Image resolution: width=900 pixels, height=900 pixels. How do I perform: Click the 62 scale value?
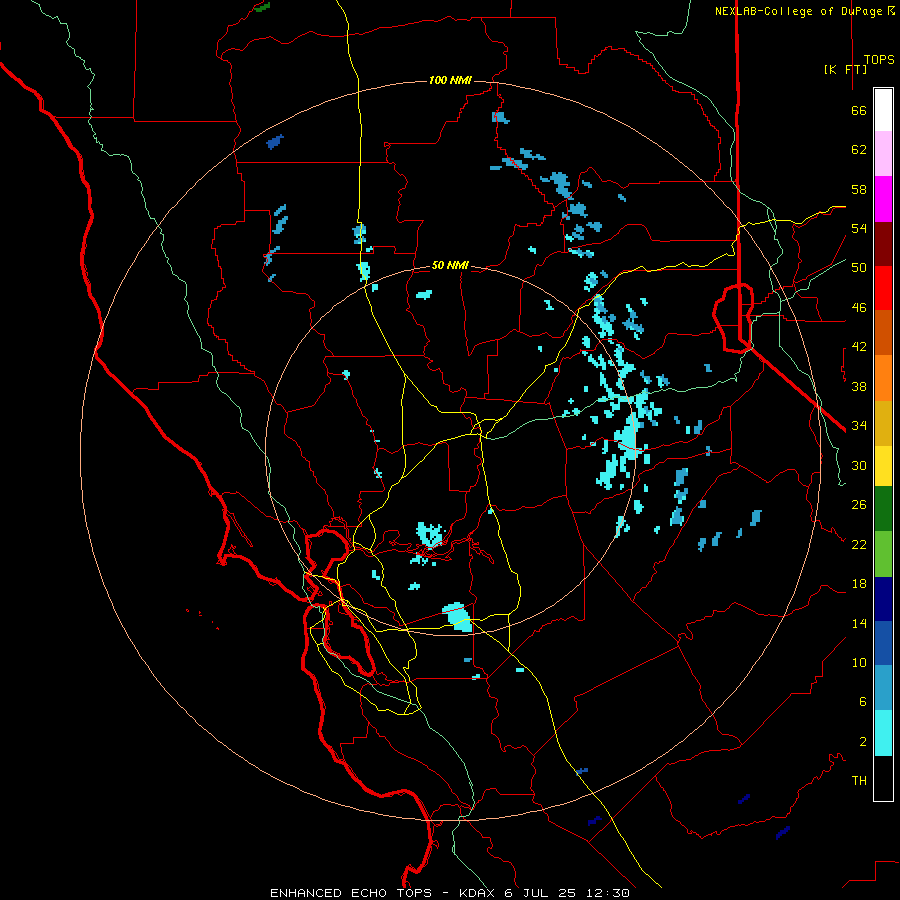[x=859, y=150]
